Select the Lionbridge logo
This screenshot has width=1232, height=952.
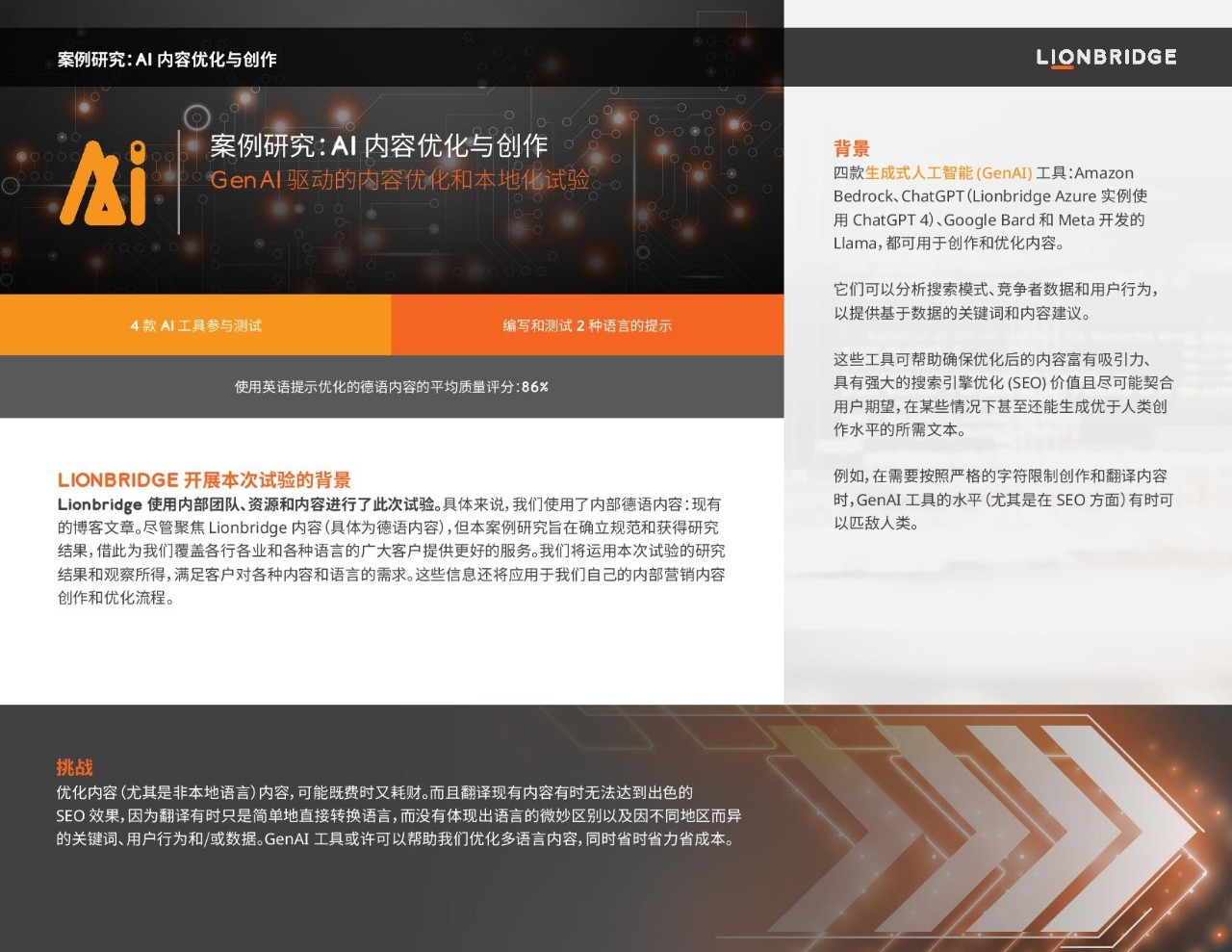[1105, 57]
